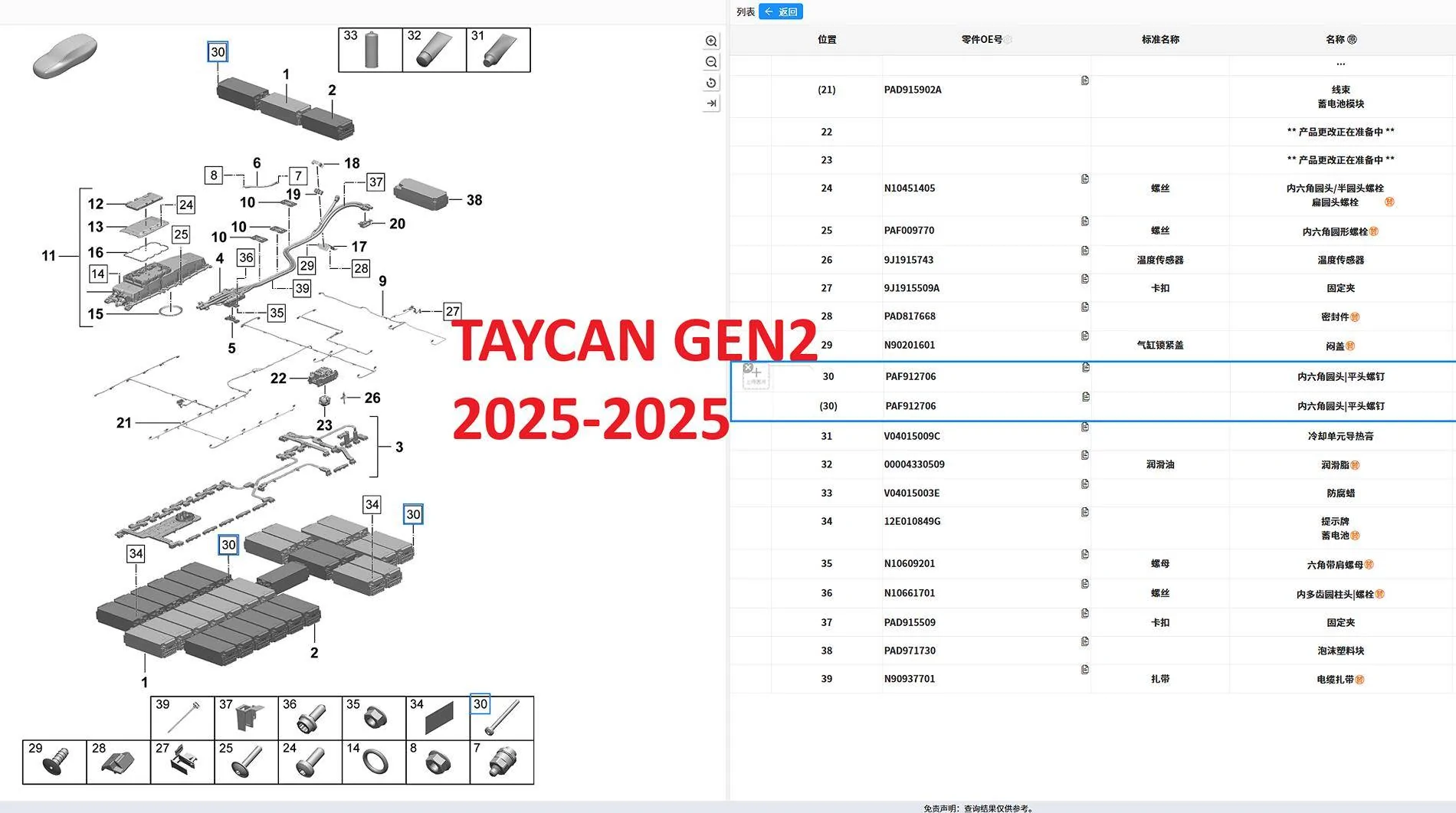The height and width of the screenshot is (813, 1456).
Task: Open the 列表 list label
Action: click(745, 11)
